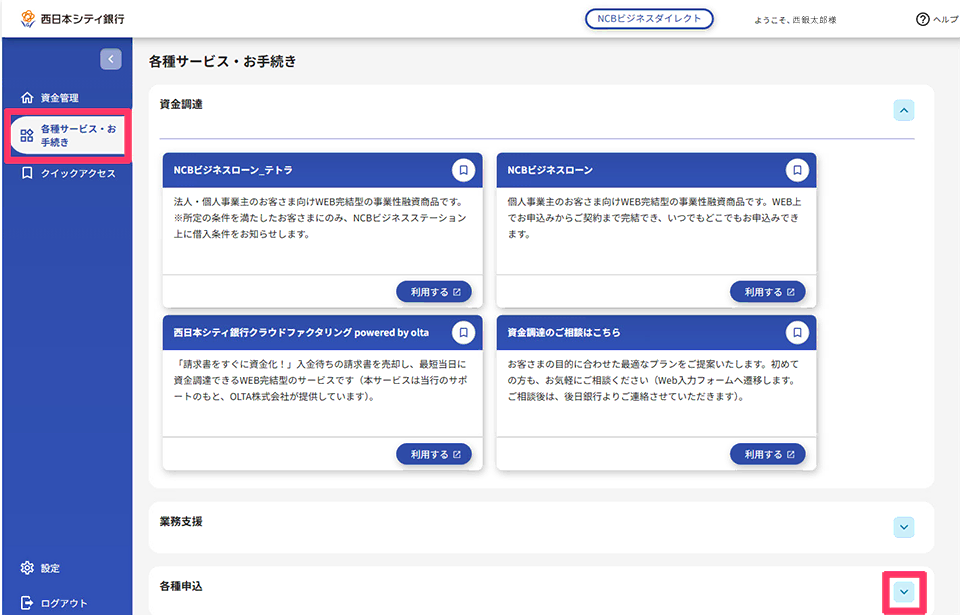
Task: Click the 業務支援 section title
Action: pos(181,521)
